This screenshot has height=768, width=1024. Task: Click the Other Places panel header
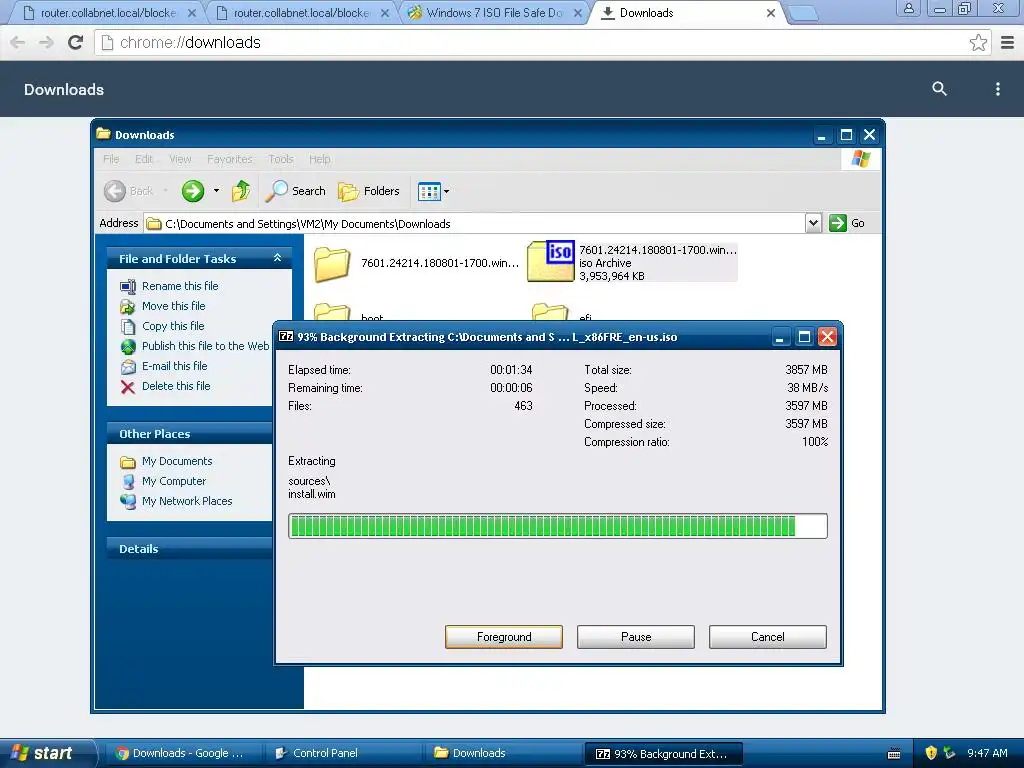pyautogui.click(x=189, y=434)
